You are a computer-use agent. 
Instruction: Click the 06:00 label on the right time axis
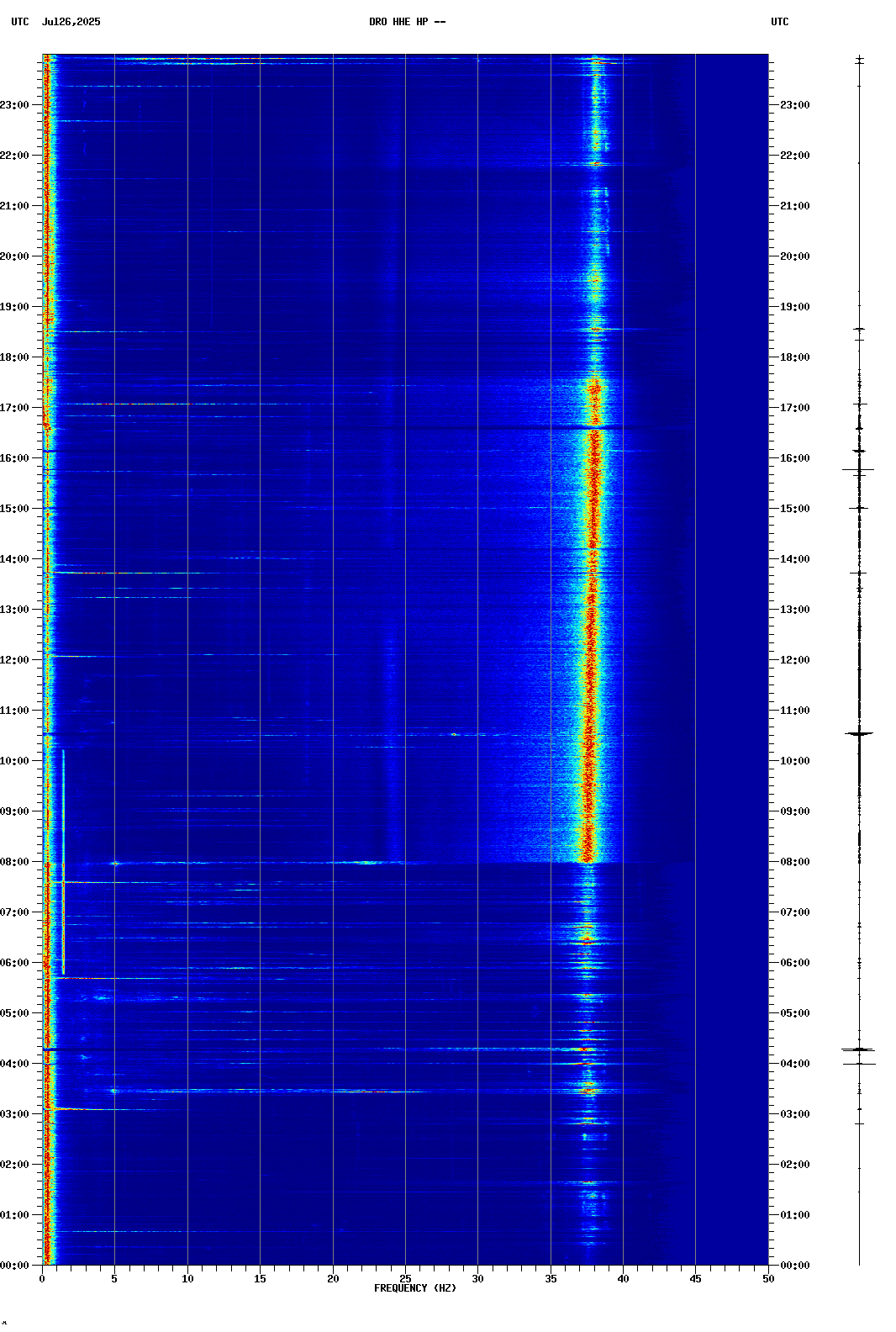(795, 963)
